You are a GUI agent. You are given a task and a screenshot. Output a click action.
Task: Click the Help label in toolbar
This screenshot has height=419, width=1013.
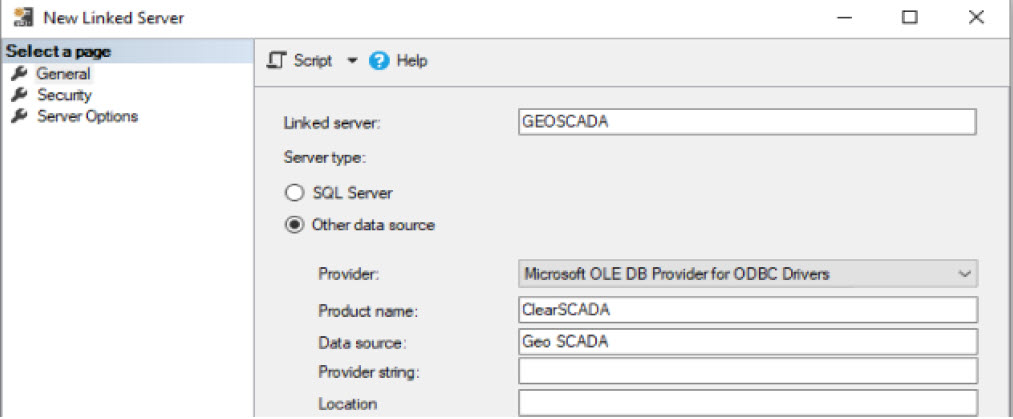point(412,61)
